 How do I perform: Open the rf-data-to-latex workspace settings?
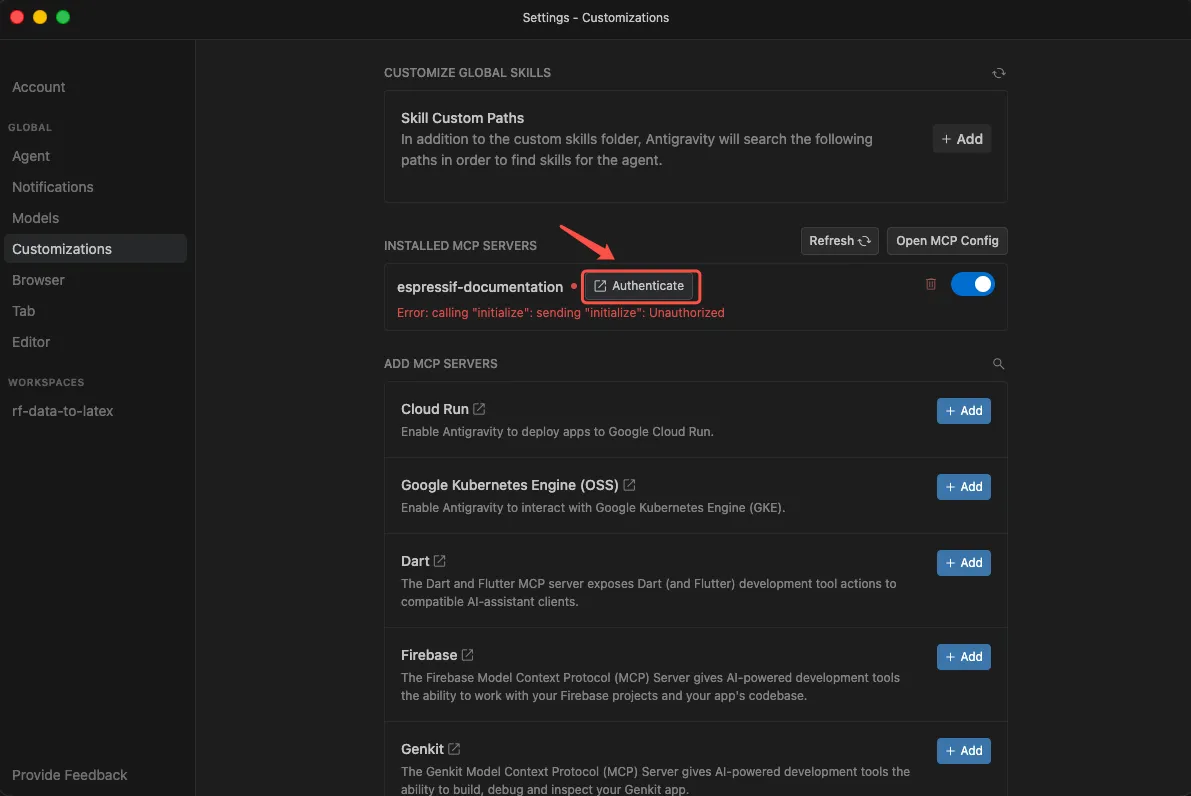(x=63, y=411)
